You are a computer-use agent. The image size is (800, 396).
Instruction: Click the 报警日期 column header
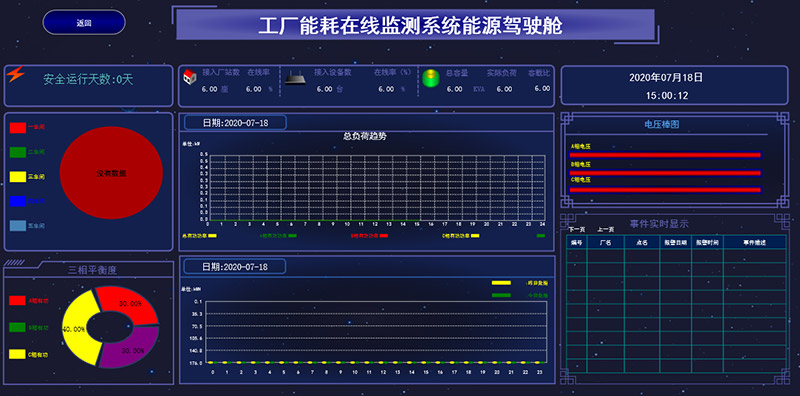click(x=676, y=243)
